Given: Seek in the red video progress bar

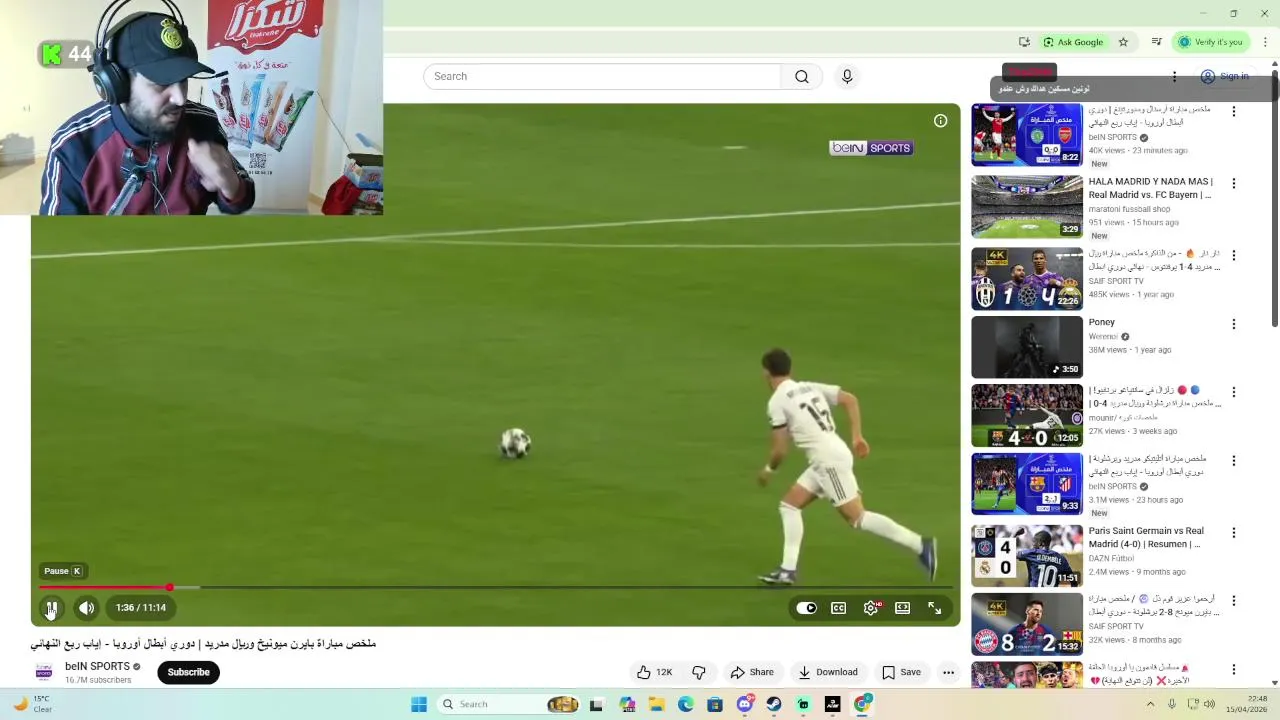Looking at the screenshot, I should pyautogui.click(x=495, y=588).
